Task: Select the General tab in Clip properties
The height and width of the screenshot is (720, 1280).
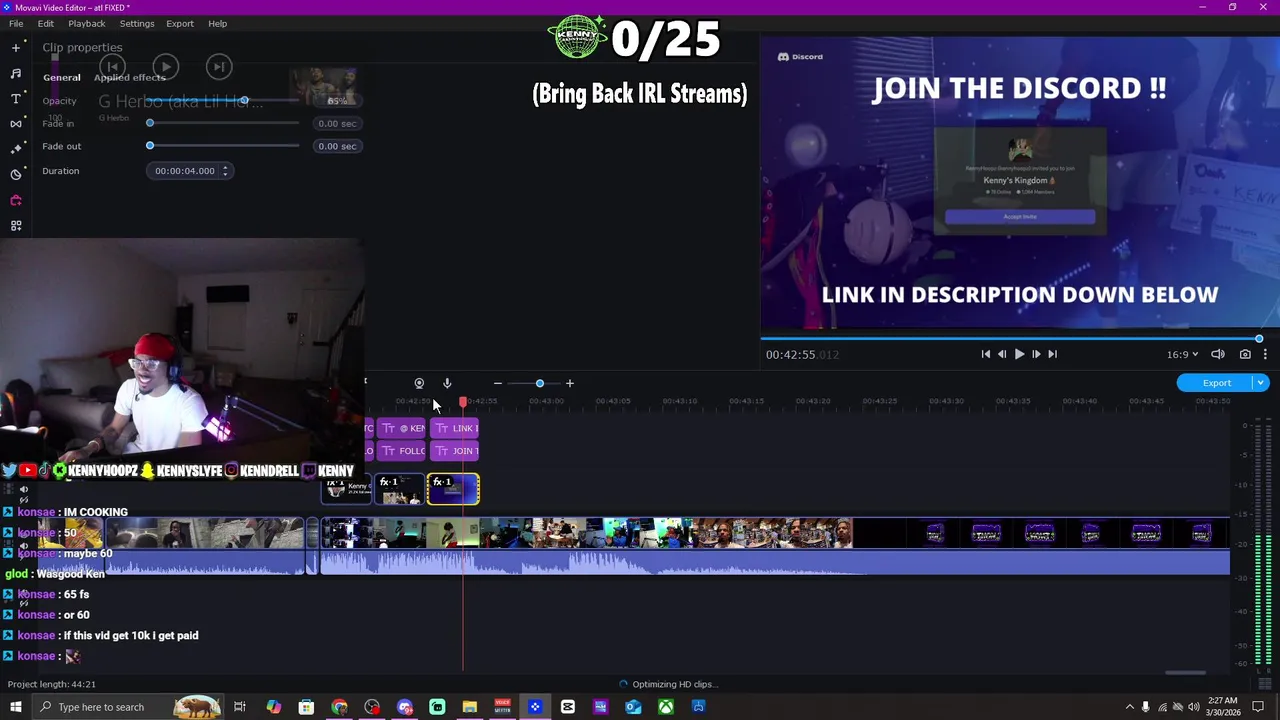Action: tap(62, 77)
